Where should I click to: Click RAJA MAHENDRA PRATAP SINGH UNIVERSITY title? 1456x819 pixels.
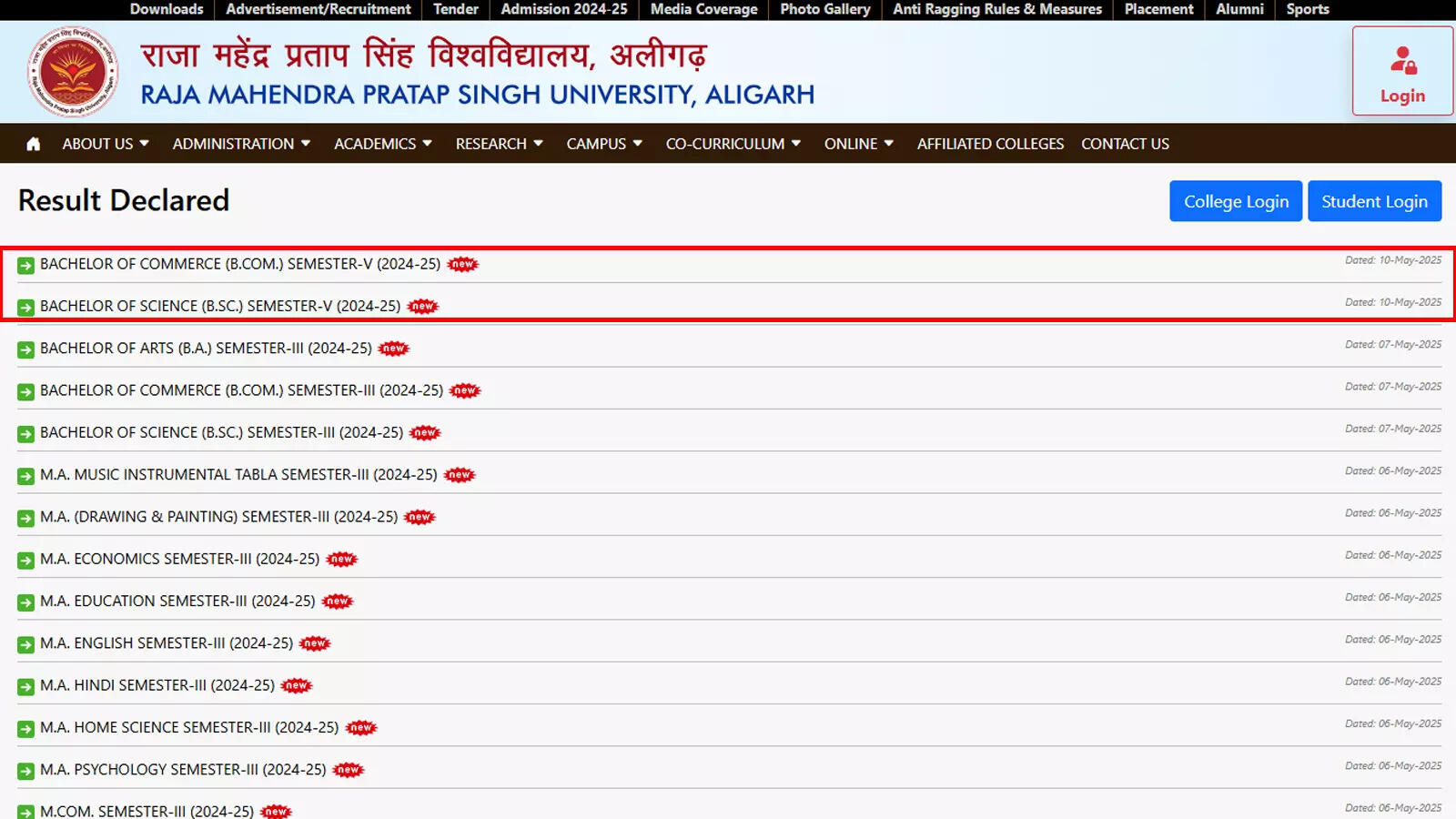point(477,95)
